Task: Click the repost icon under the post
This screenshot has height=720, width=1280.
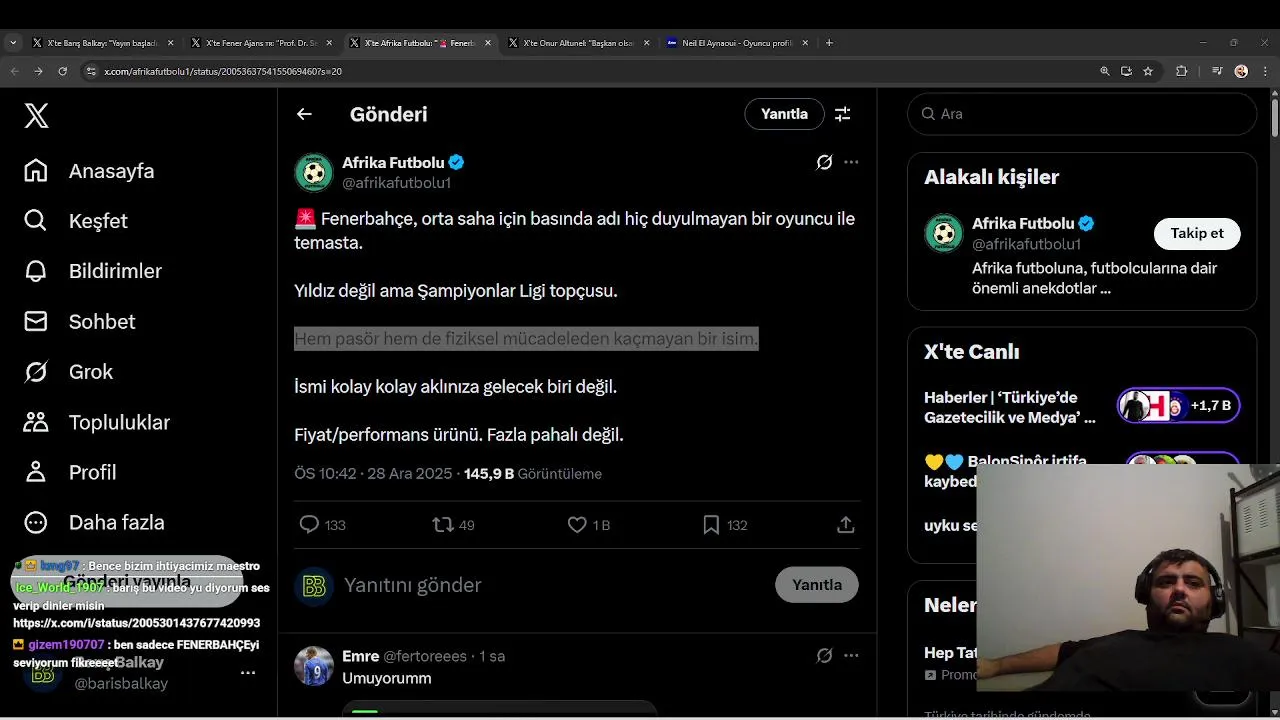Action: pyautogui.click(x=442, y=525)
